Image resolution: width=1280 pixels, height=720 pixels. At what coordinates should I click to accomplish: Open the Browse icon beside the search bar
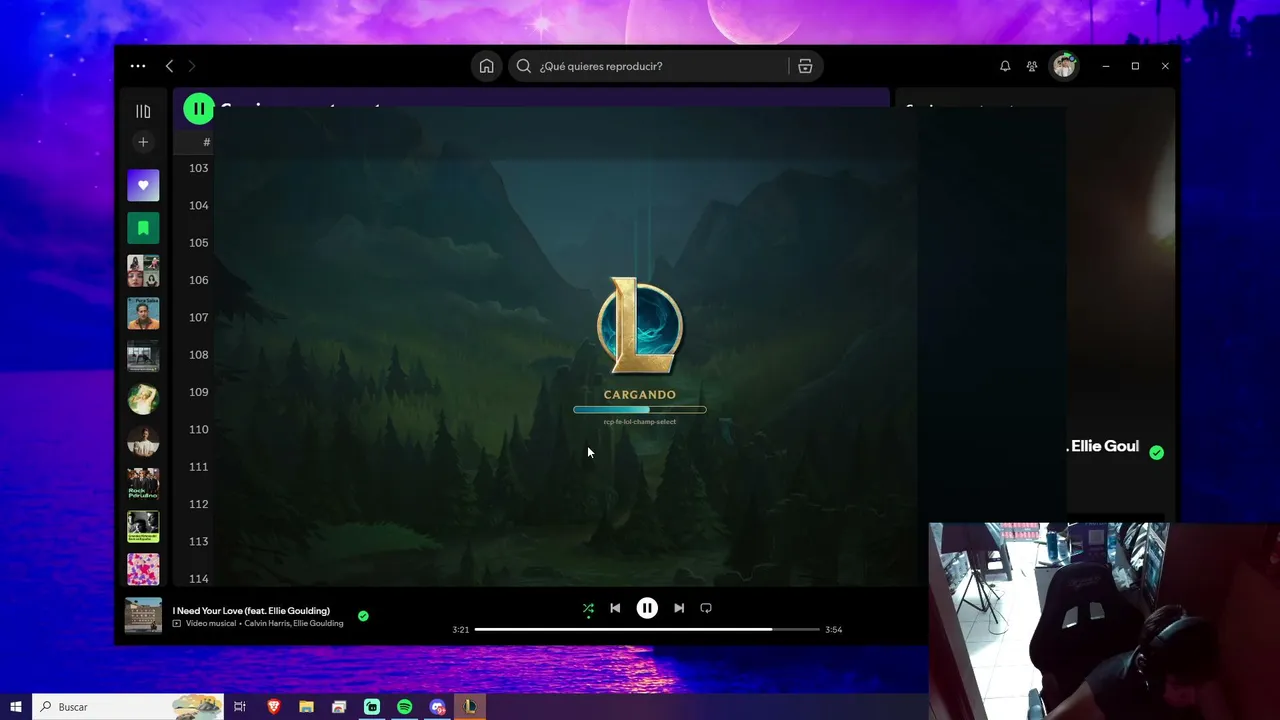tap(805, 66)
